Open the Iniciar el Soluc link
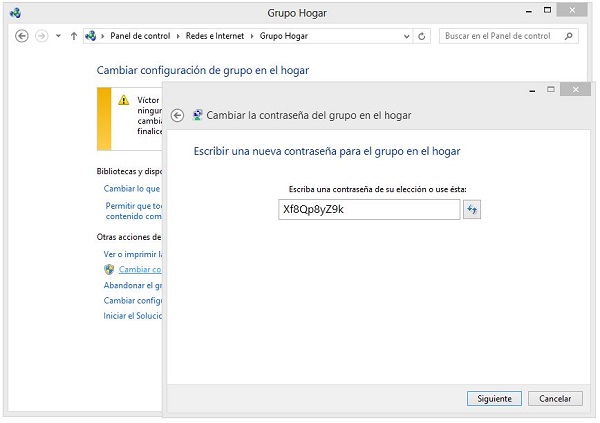 [x=133, y=316]
